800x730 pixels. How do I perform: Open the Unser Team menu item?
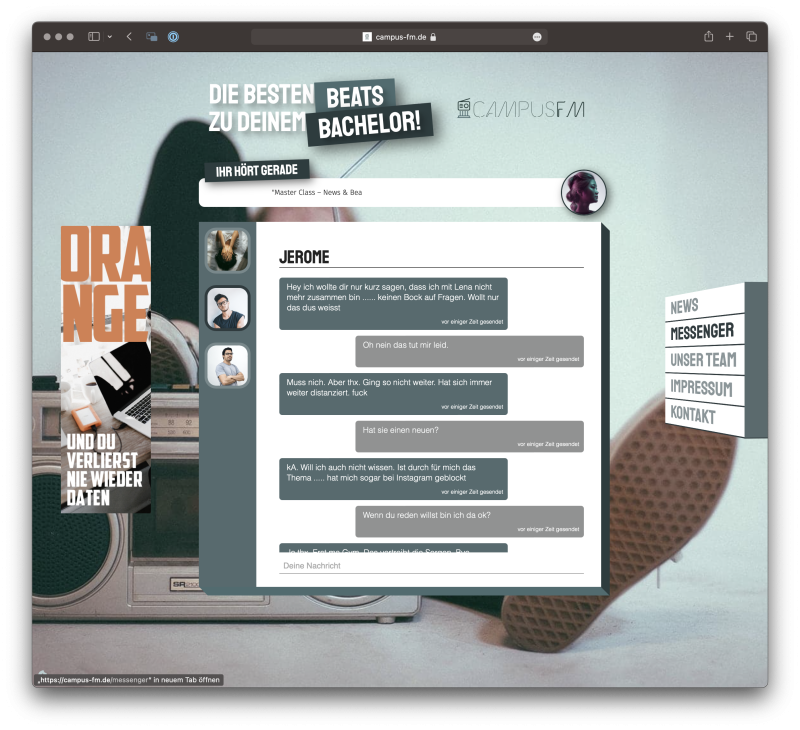pos(704,360)
